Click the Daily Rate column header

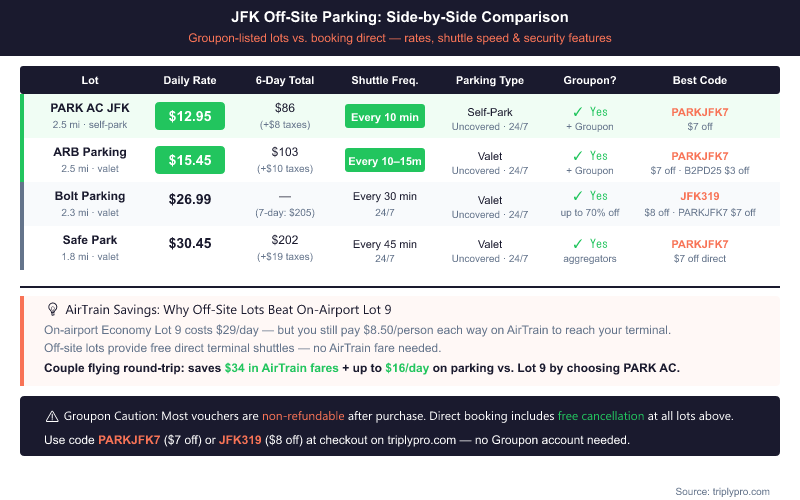tap(190, 80)
